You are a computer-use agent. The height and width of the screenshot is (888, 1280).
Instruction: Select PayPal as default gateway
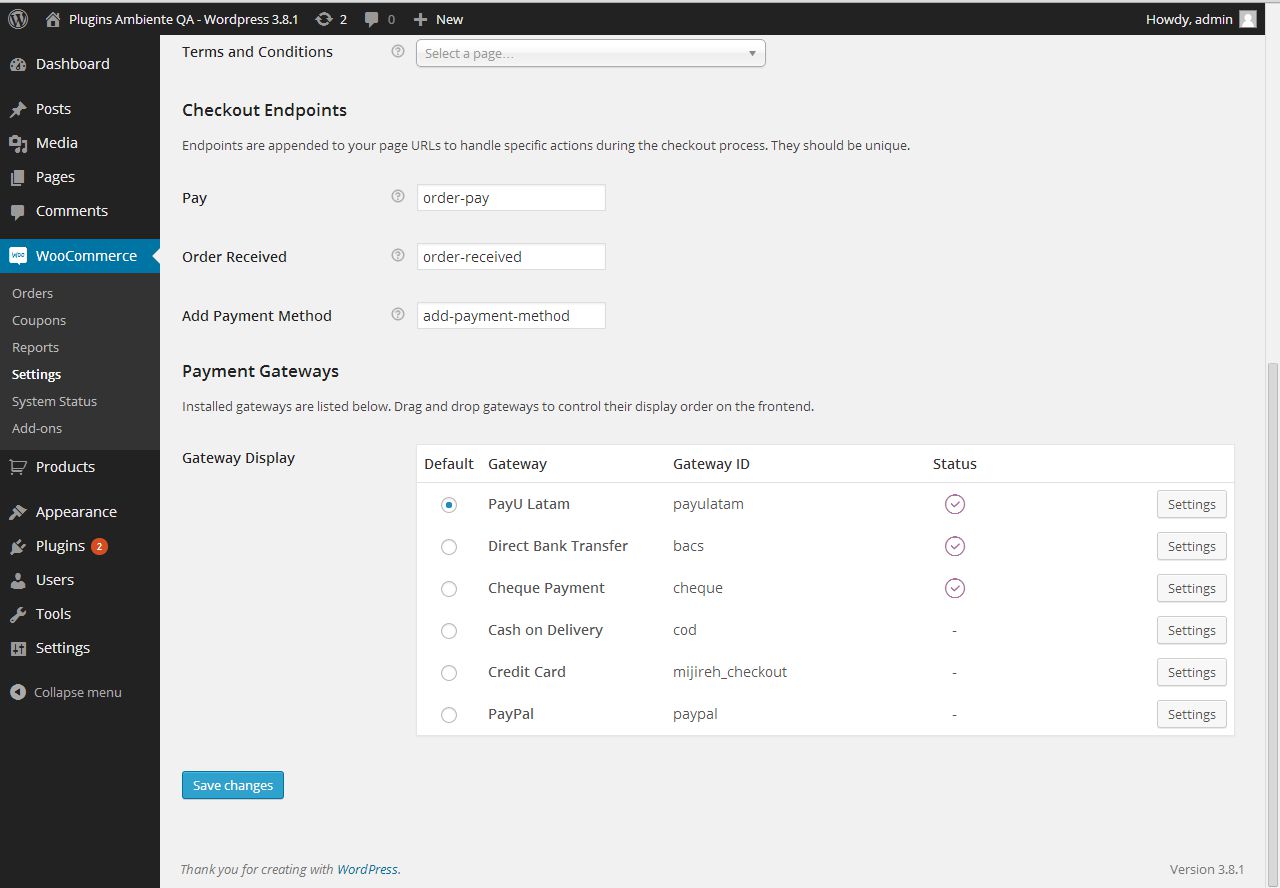[449, 715]
